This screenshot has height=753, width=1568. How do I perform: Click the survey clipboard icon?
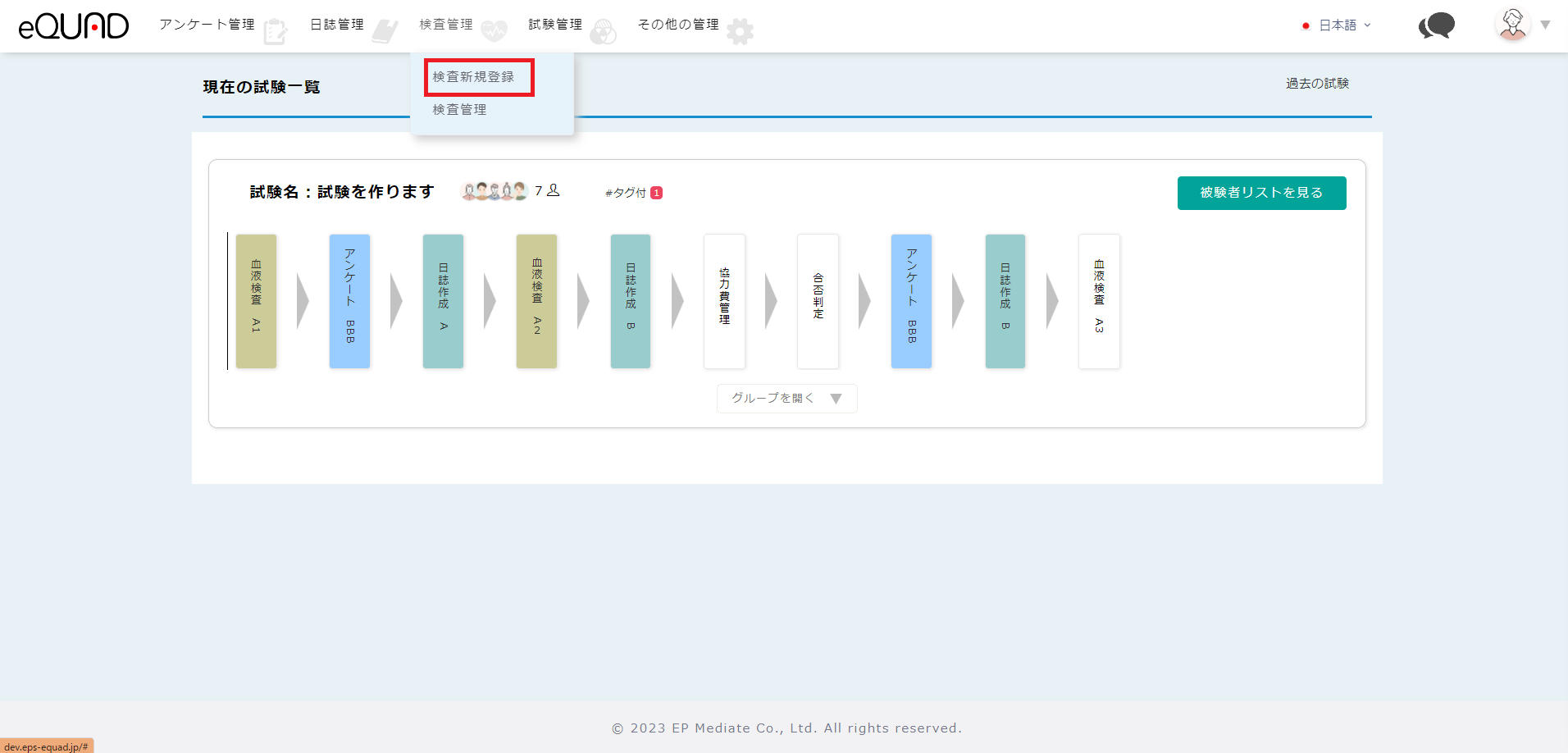point(276,31)
